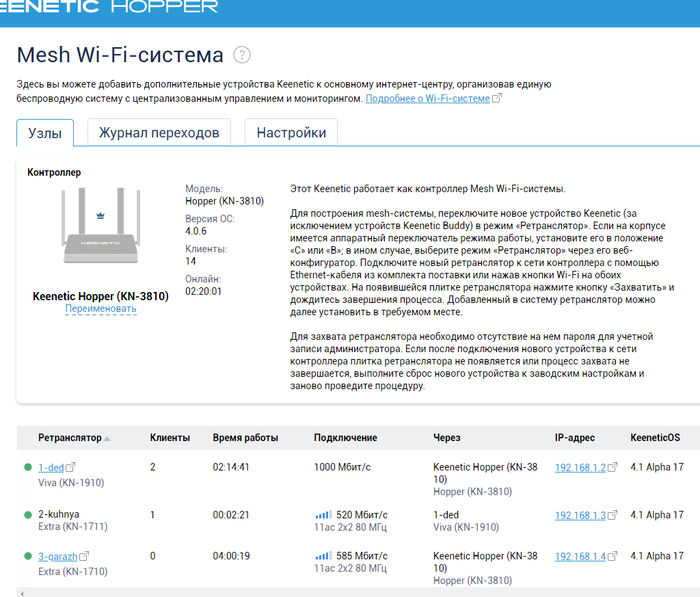Open the Журнал переходов tab

(159, 132)
